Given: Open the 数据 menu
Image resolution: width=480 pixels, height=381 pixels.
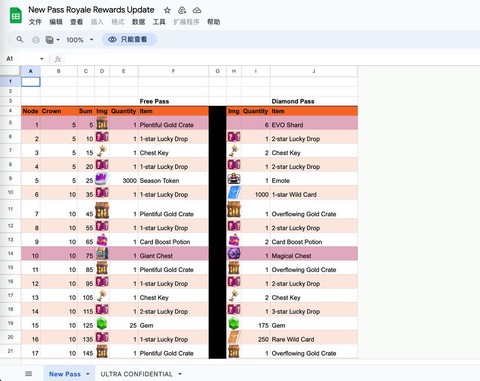Looking at the screenshot, I should [138, 22].
